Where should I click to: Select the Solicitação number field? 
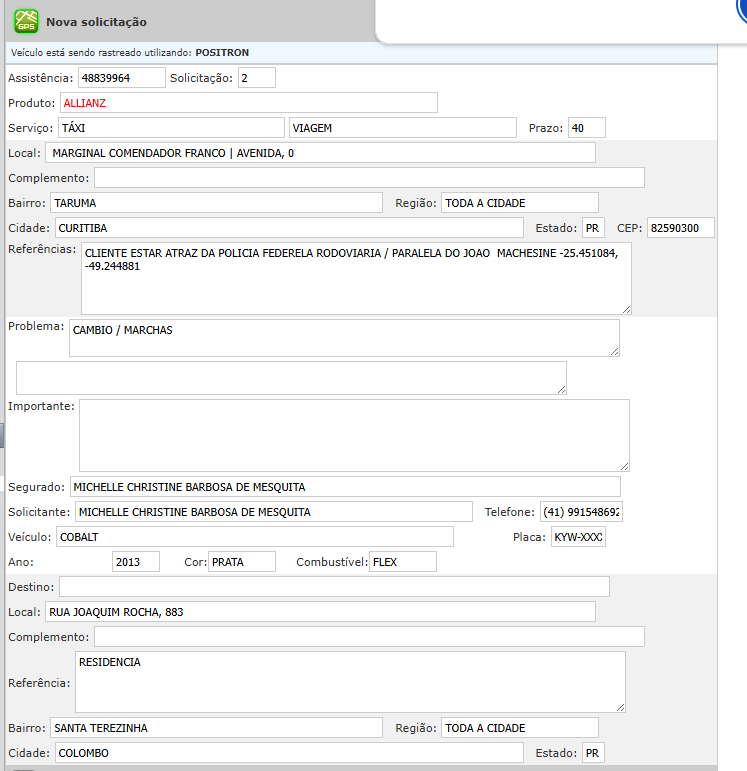pyautogui.click(x=257, y=78)
